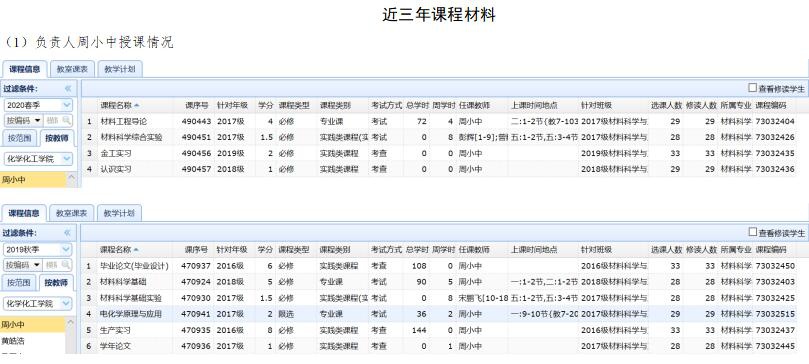Click the teacher list's scroll-up arrow in the 2020春季 panel
Image resolution: width=809 pixels, height=364 pixels.
[x=72, y=178]
